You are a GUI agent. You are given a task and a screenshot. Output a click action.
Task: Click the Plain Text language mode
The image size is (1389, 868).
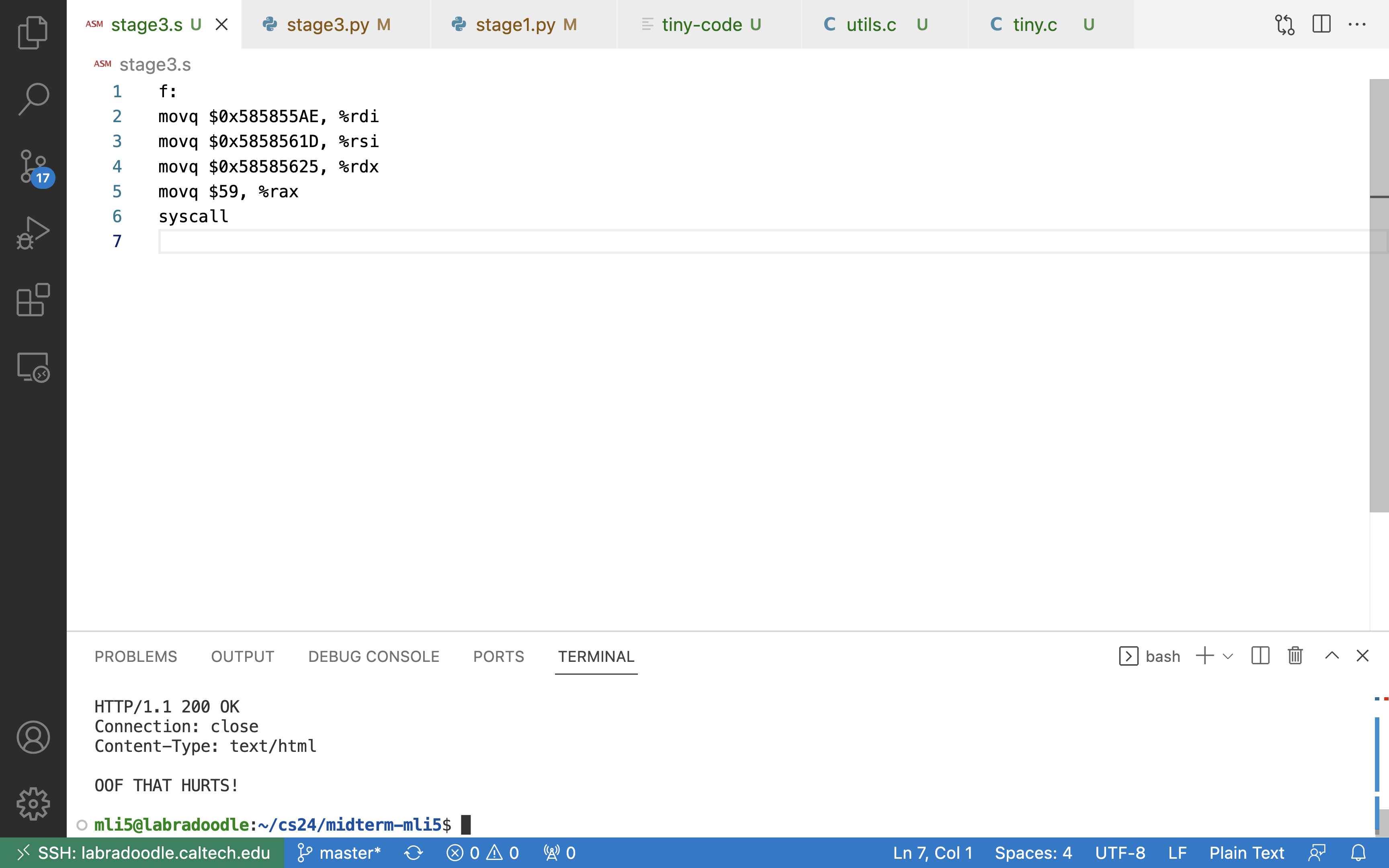tap(1246, 853)
